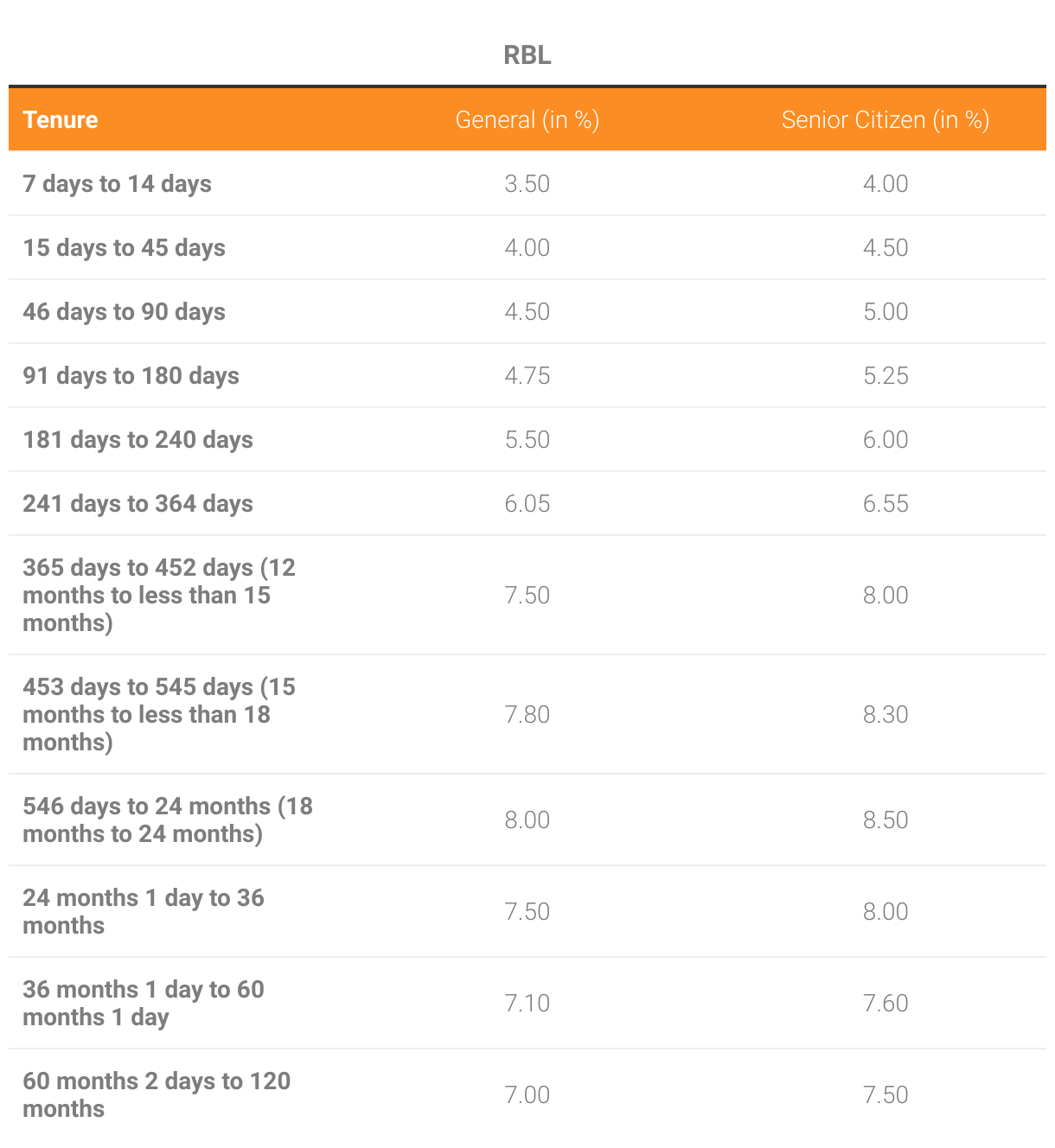
Task: Select general rate 7.10
Action: 527,1003
